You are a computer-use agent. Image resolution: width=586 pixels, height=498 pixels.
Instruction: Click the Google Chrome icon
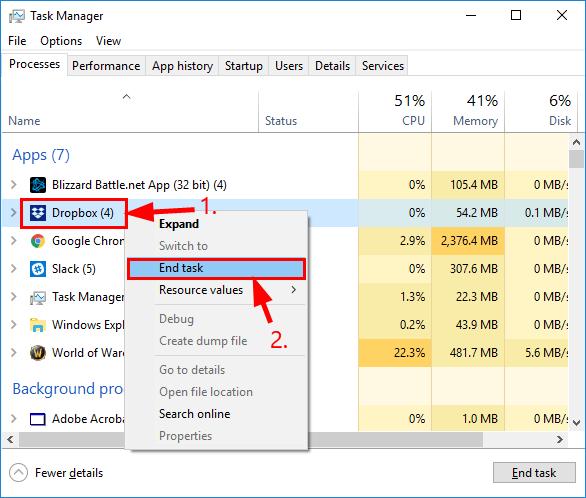[x=38, y=241]
